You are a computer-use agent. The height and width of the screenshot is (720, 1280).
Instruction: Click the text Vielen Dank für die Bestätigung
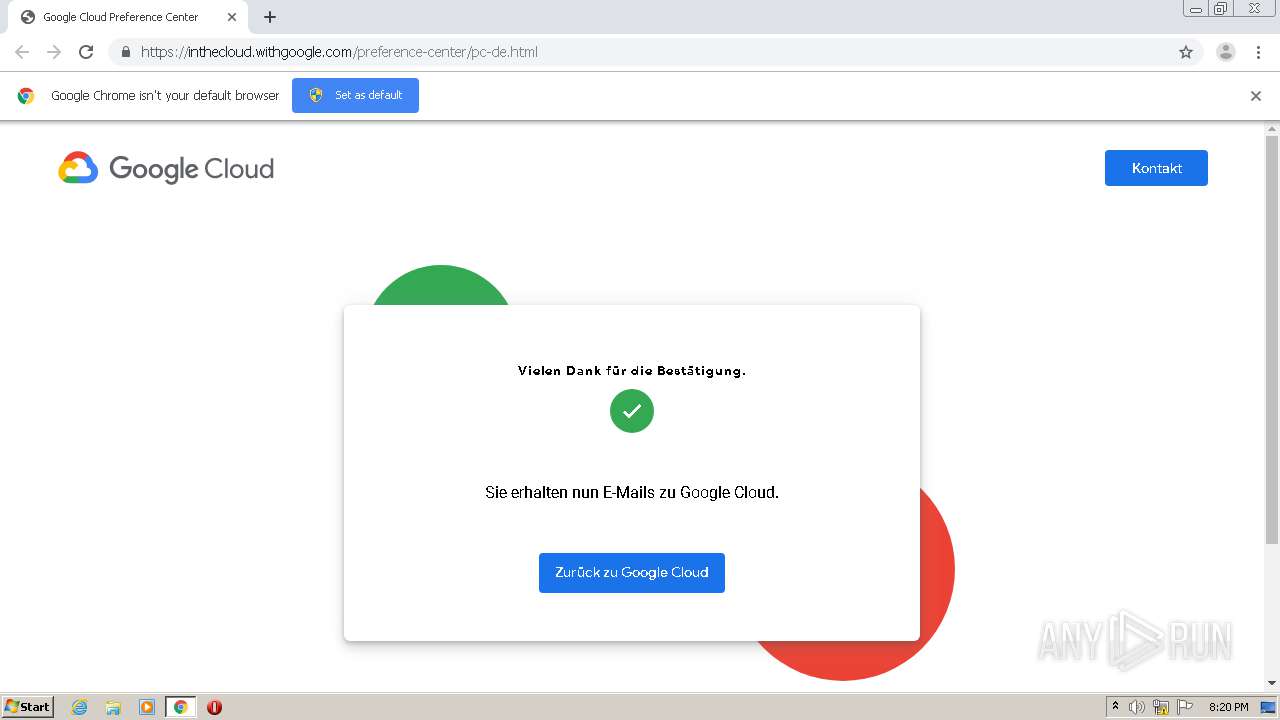(632, 371)
